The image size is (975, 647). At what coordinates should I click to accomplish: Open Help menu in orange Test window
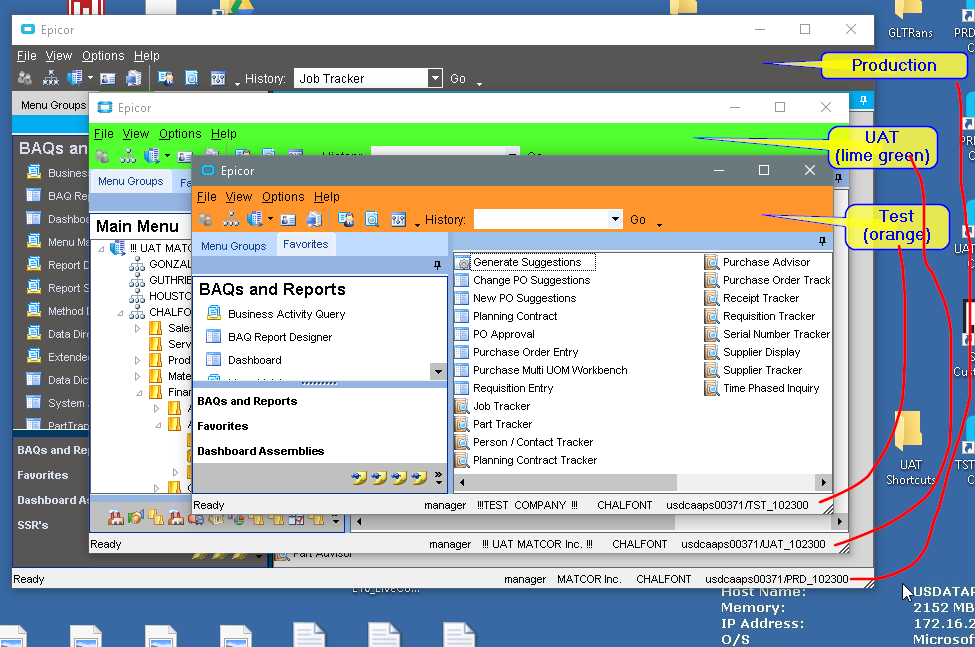[x=326, y=197]
